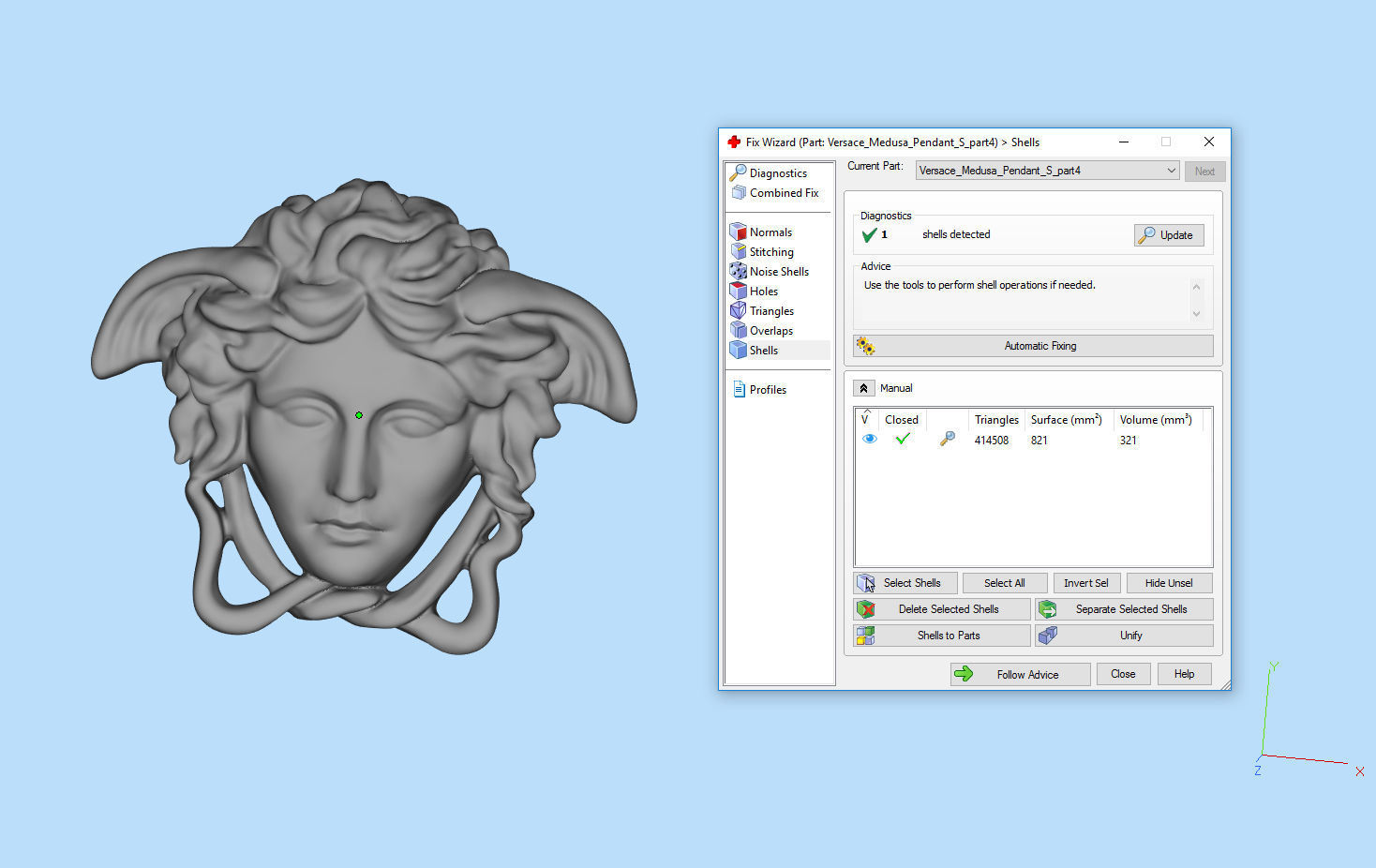Delete Selected Shells

point(942,609)
